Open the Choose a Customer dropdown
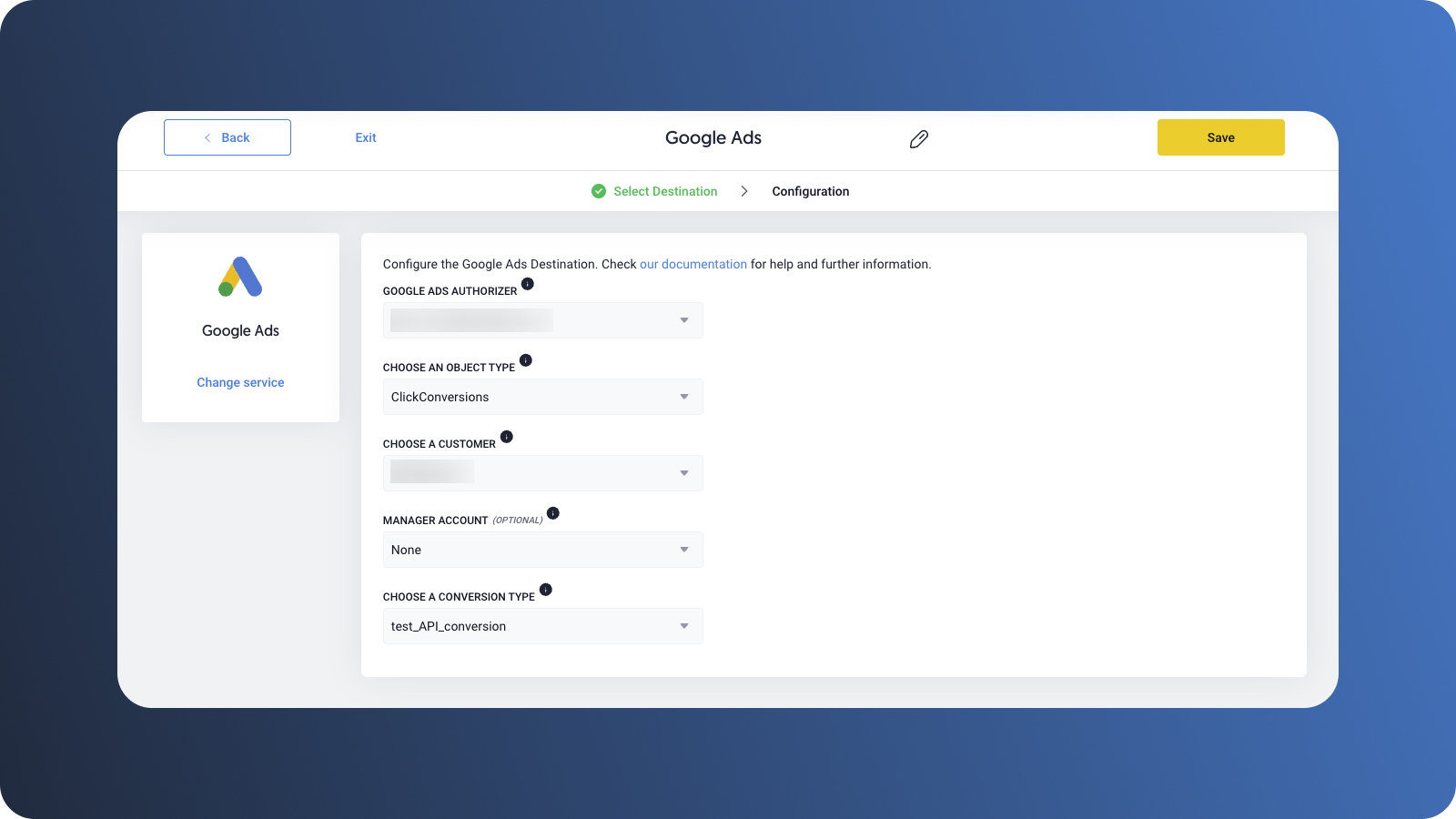Image resolution: width=1456 pixels, height=819 pixels. 543,473
